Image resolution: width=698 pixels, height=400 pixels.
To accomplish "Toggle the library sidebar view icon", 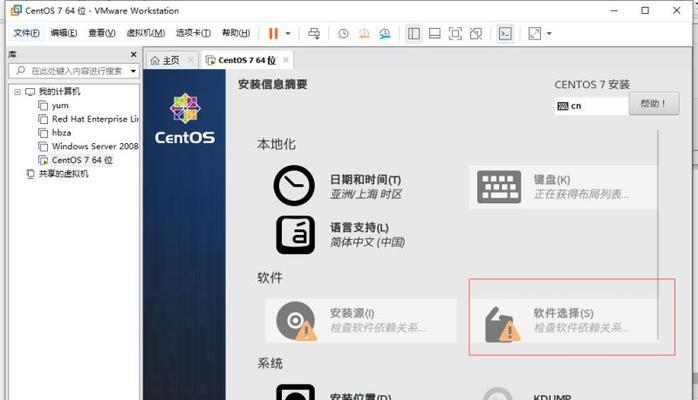I will coord(414,33).
